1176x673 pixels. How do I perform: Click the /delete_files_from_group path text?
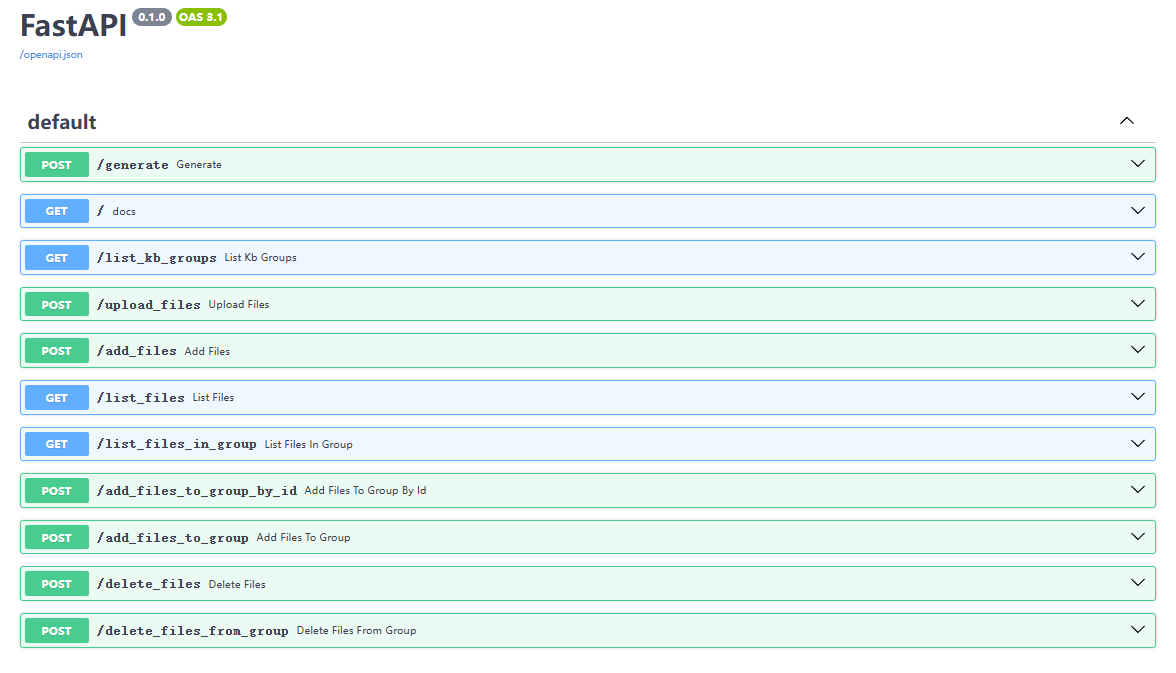193,630
